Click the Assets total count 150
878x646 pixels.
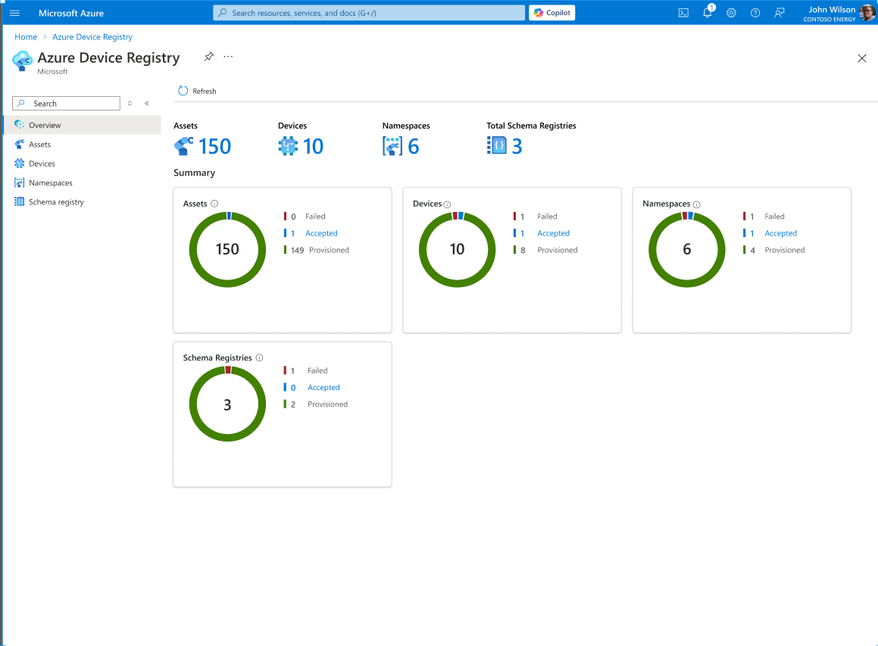[214, 147]
